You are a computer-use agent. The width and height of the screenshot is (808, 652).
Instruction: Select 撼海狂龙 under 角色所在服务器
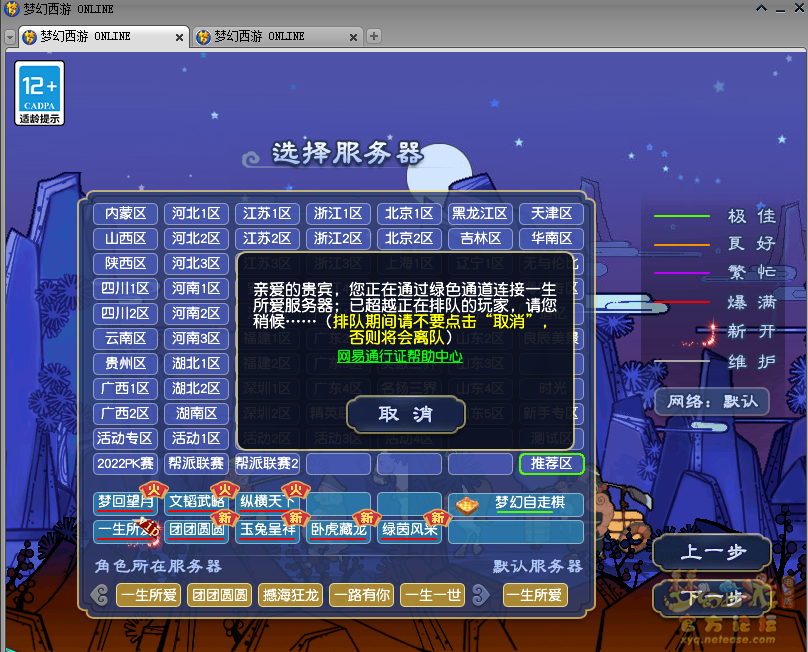(x=291, y=595)
